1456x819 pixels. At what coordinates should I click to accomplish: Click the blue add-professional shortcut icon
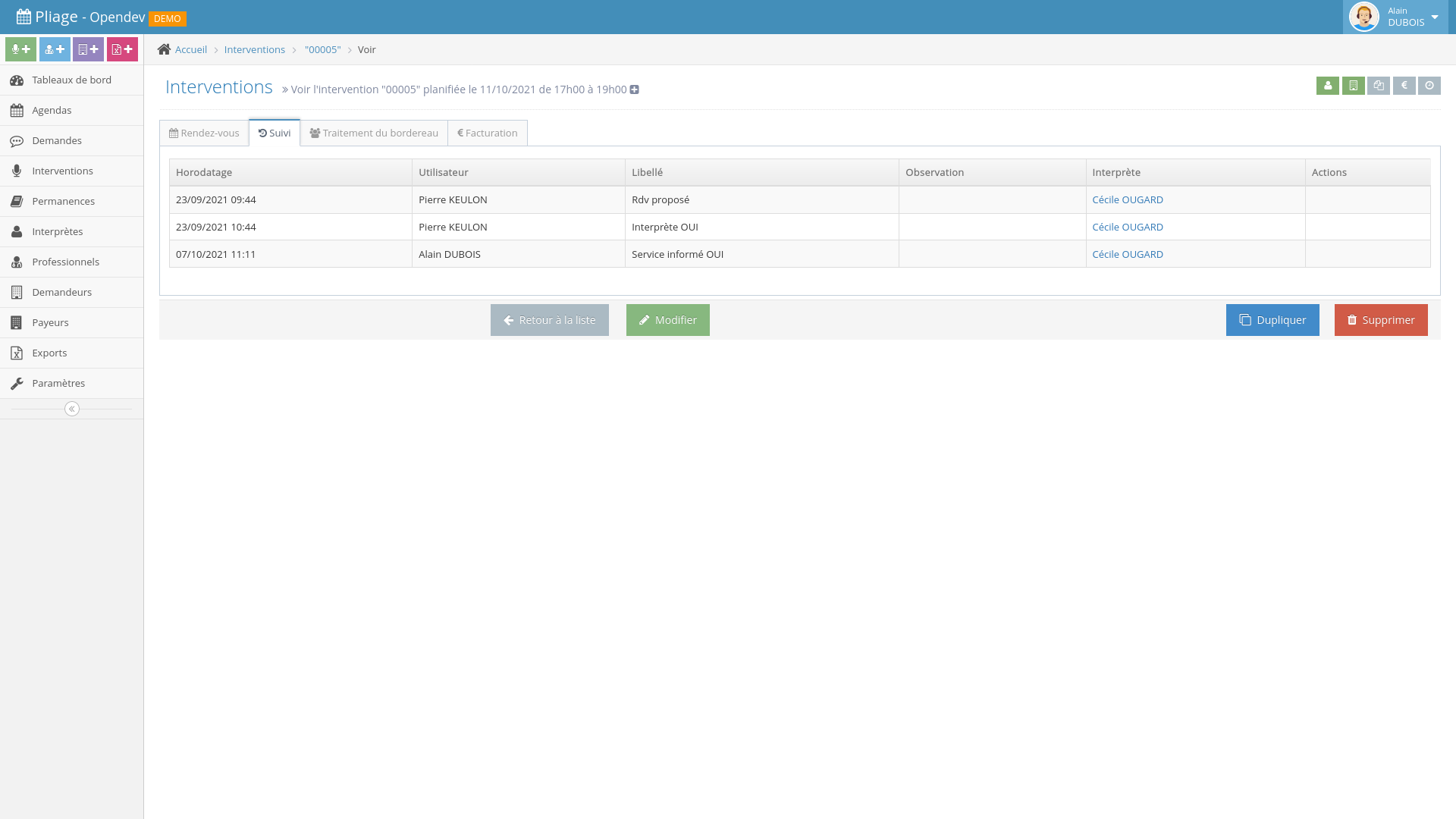pyautogui.click(x=55, y=49)
